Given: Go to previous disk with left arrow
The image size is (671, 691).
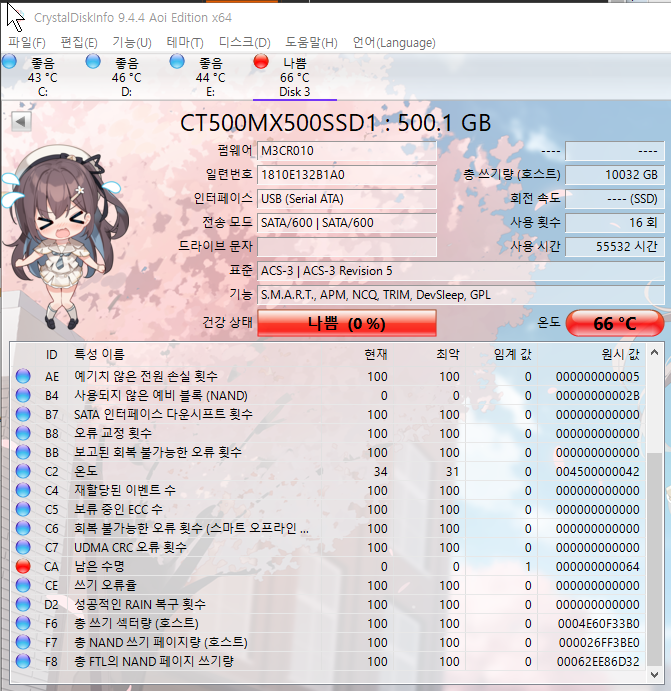Looking at the screenshot, I should 21,121.
